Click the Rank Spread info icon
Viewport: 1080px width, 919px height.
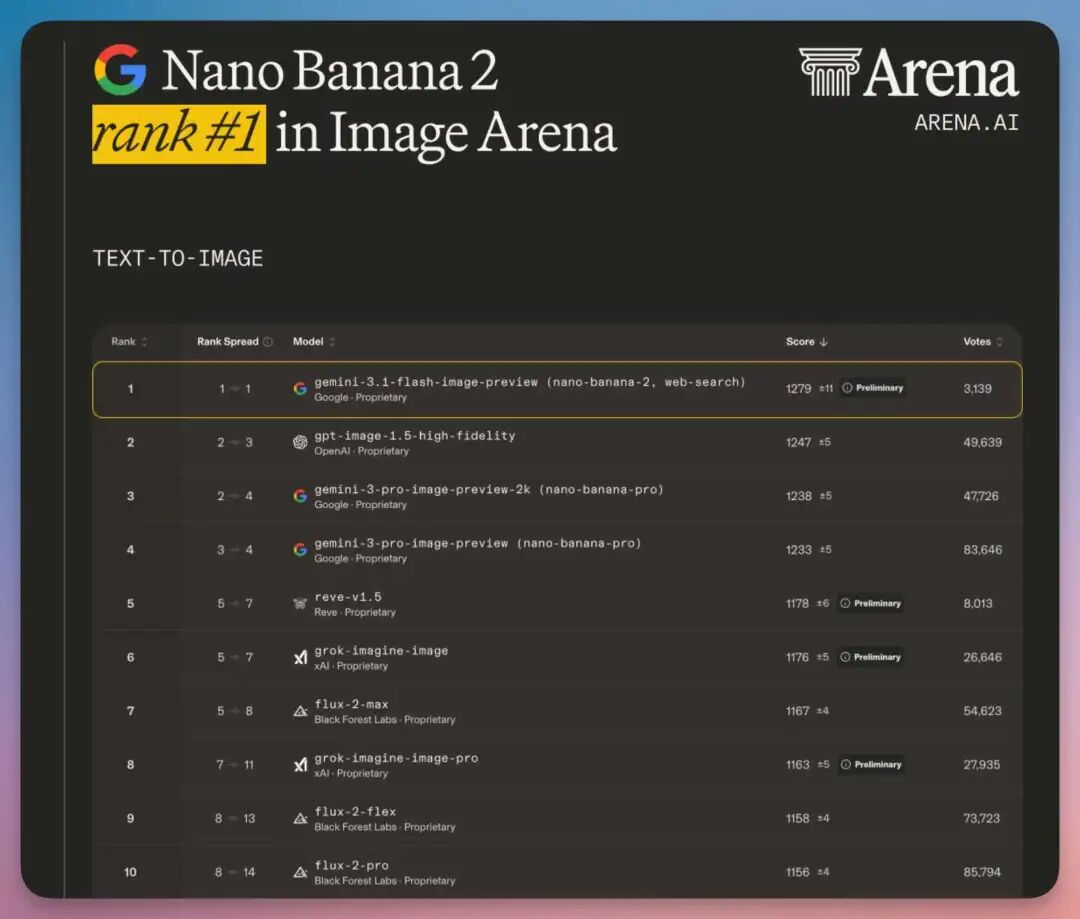pyautogui.click(x=268, y=342)
